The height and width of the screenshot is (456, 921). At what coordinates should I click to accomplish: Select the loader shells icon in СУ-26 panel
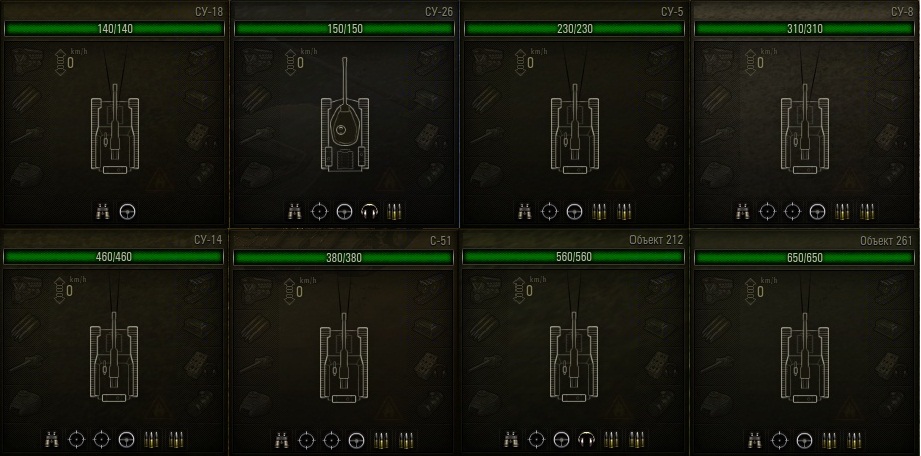pos(395,212)
